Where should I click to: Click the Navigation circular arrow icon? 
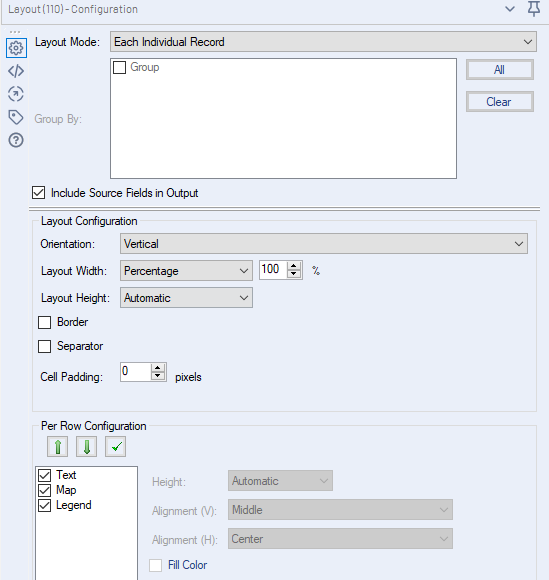tap(16, 94)
